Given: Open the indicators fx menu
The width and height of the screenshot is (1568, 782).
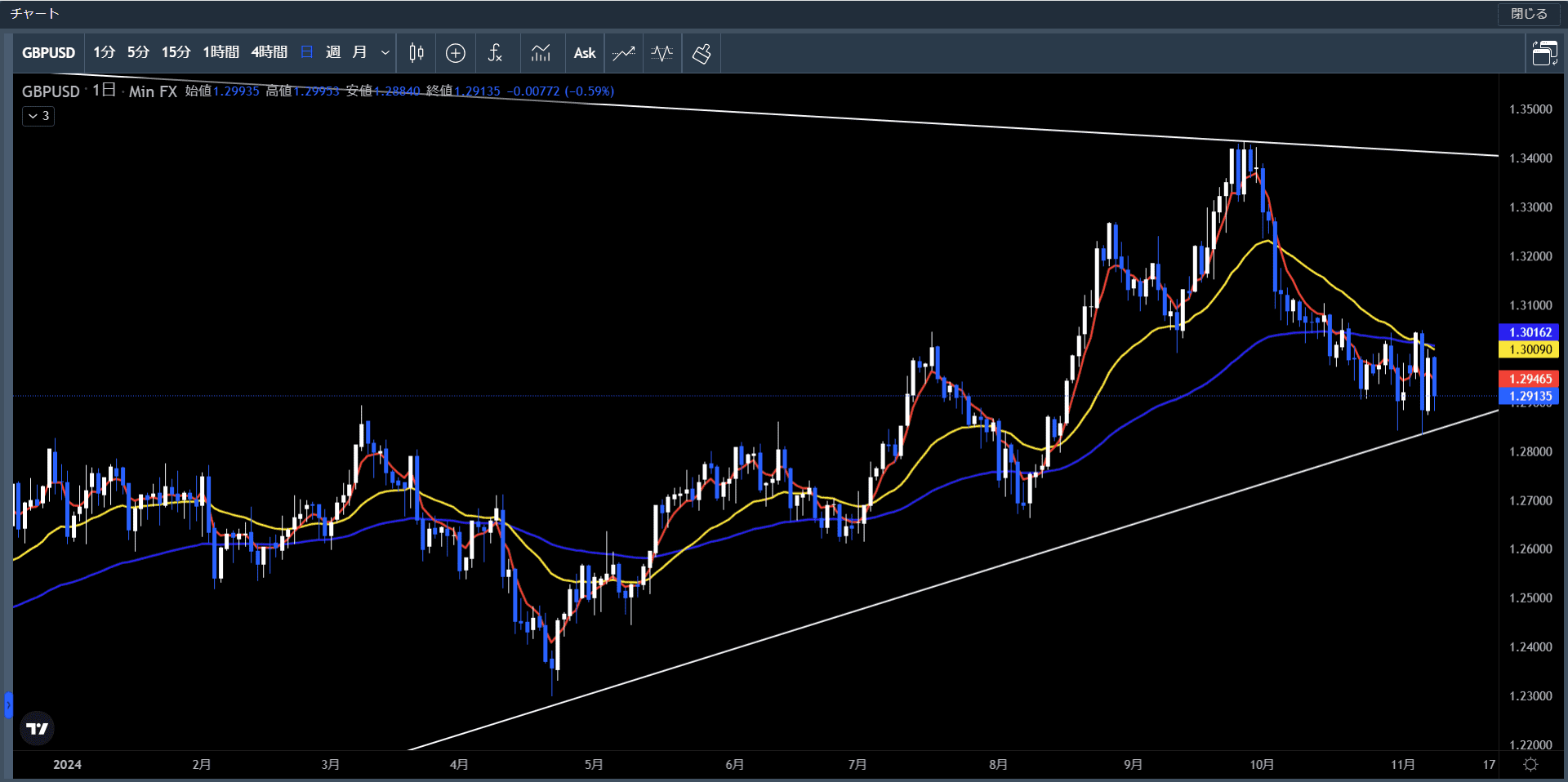Looking at the screenshot, I should (495, 53).
